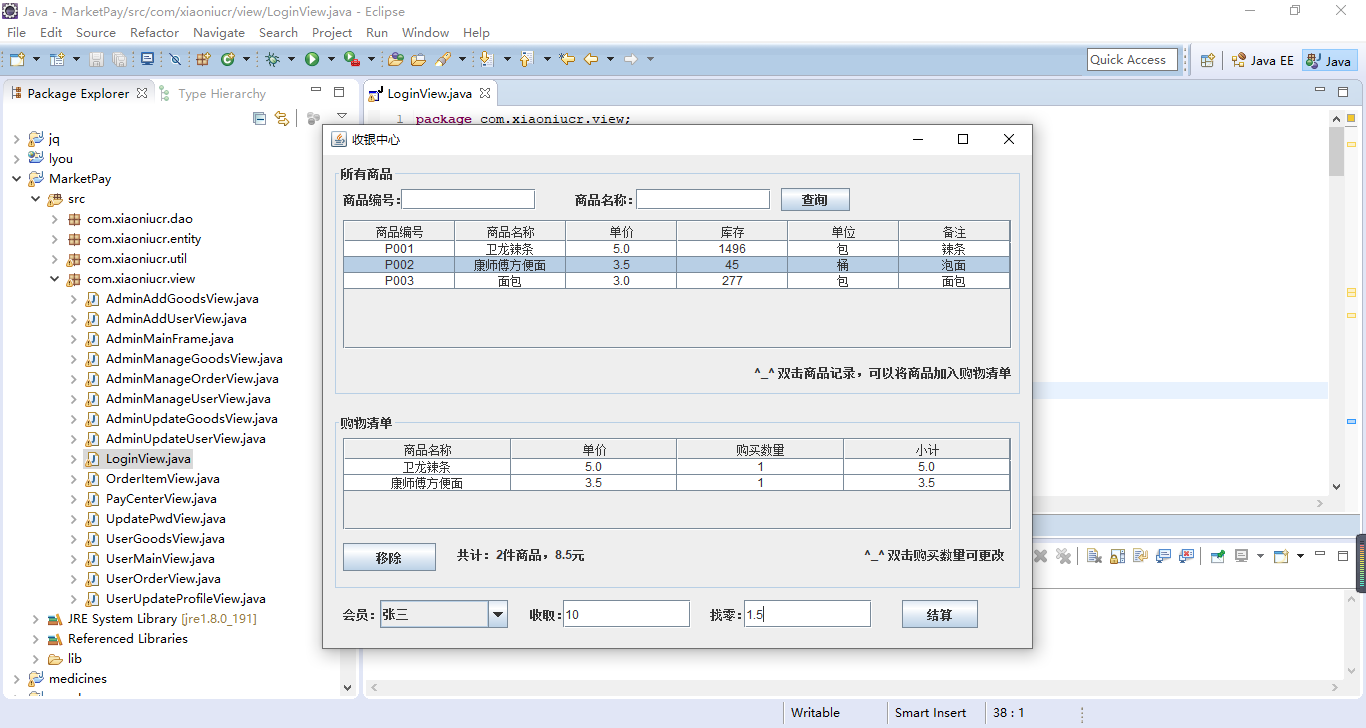The height and width of the screenshot is (728, 1366).
Task: Toggle show console when standard out changes
Action: coord(1163,556)
